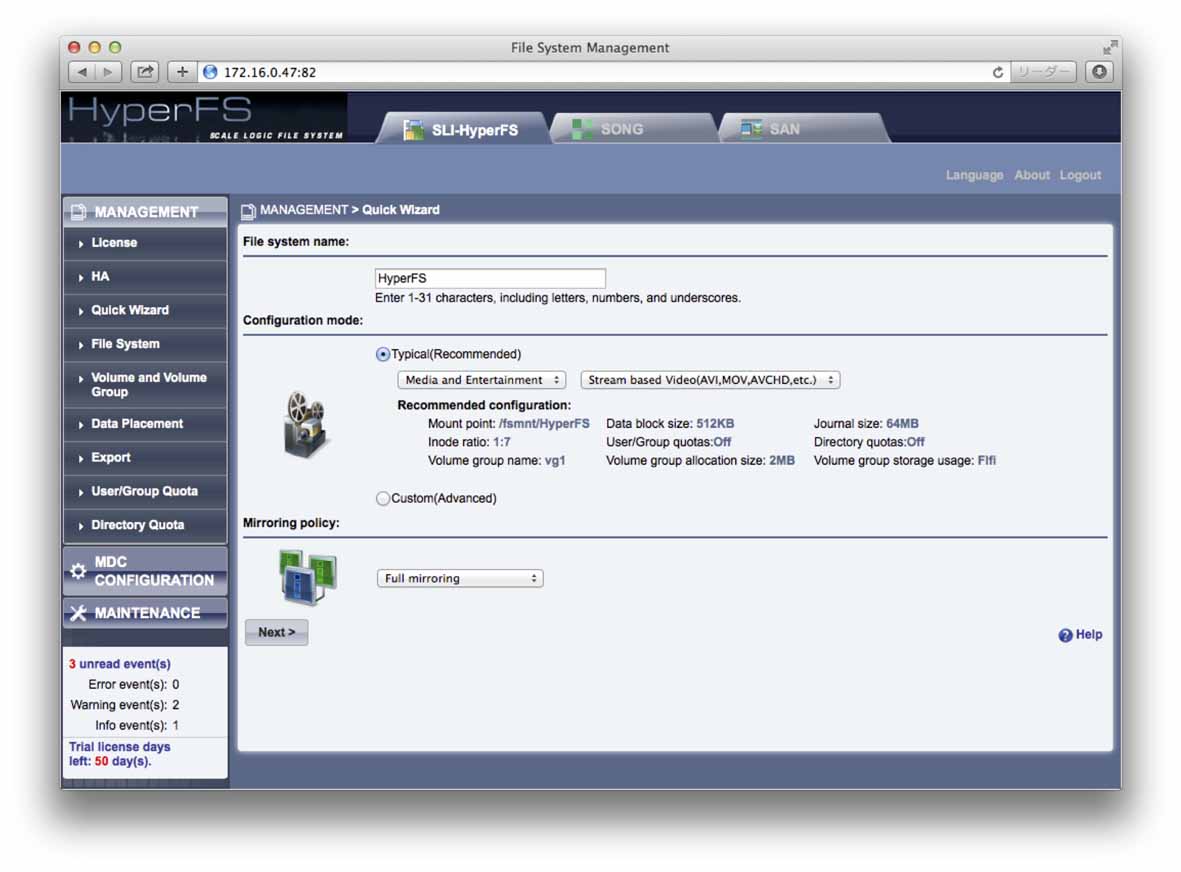1181x872 pixels.
Task: Click the browser address bar URL
Action: point(270,72)
